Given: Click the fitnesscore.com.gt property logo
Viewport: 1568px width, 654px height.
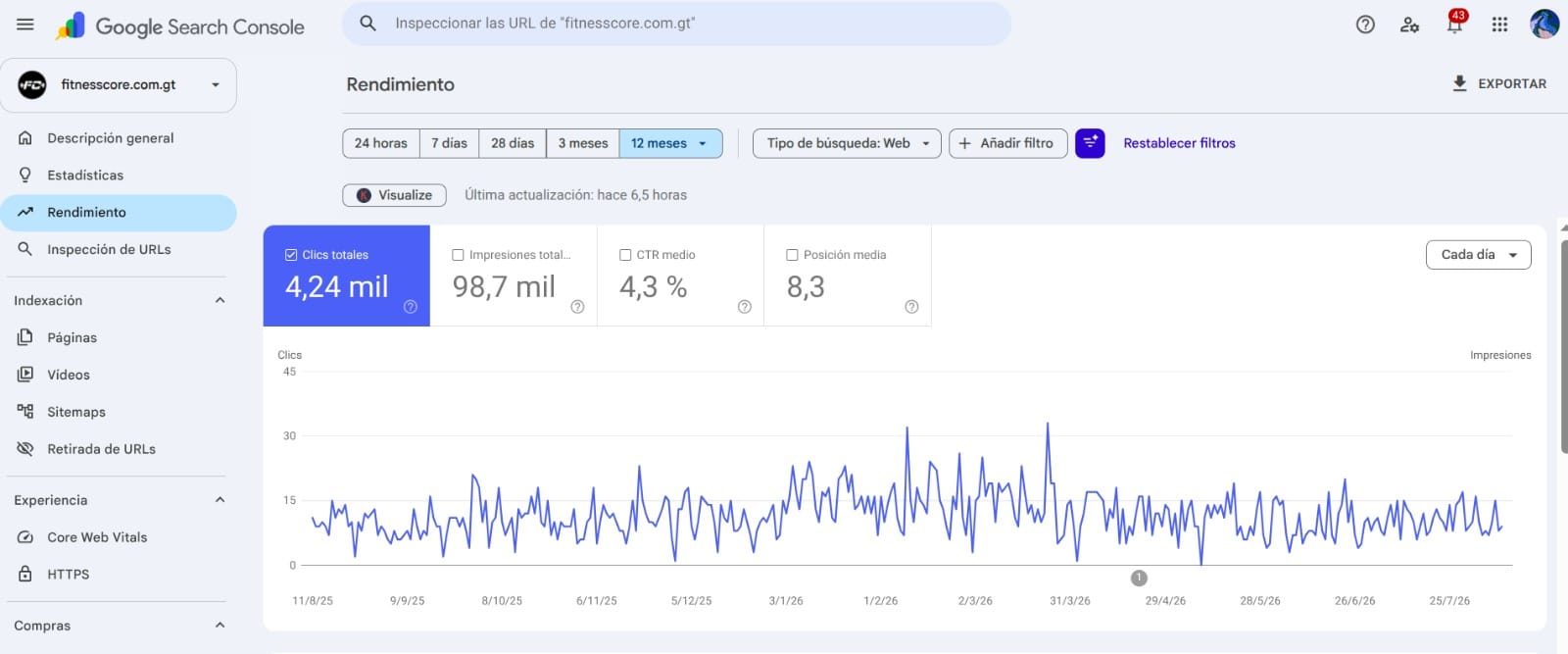Looking at the screenshot, I should coord(32,85).
